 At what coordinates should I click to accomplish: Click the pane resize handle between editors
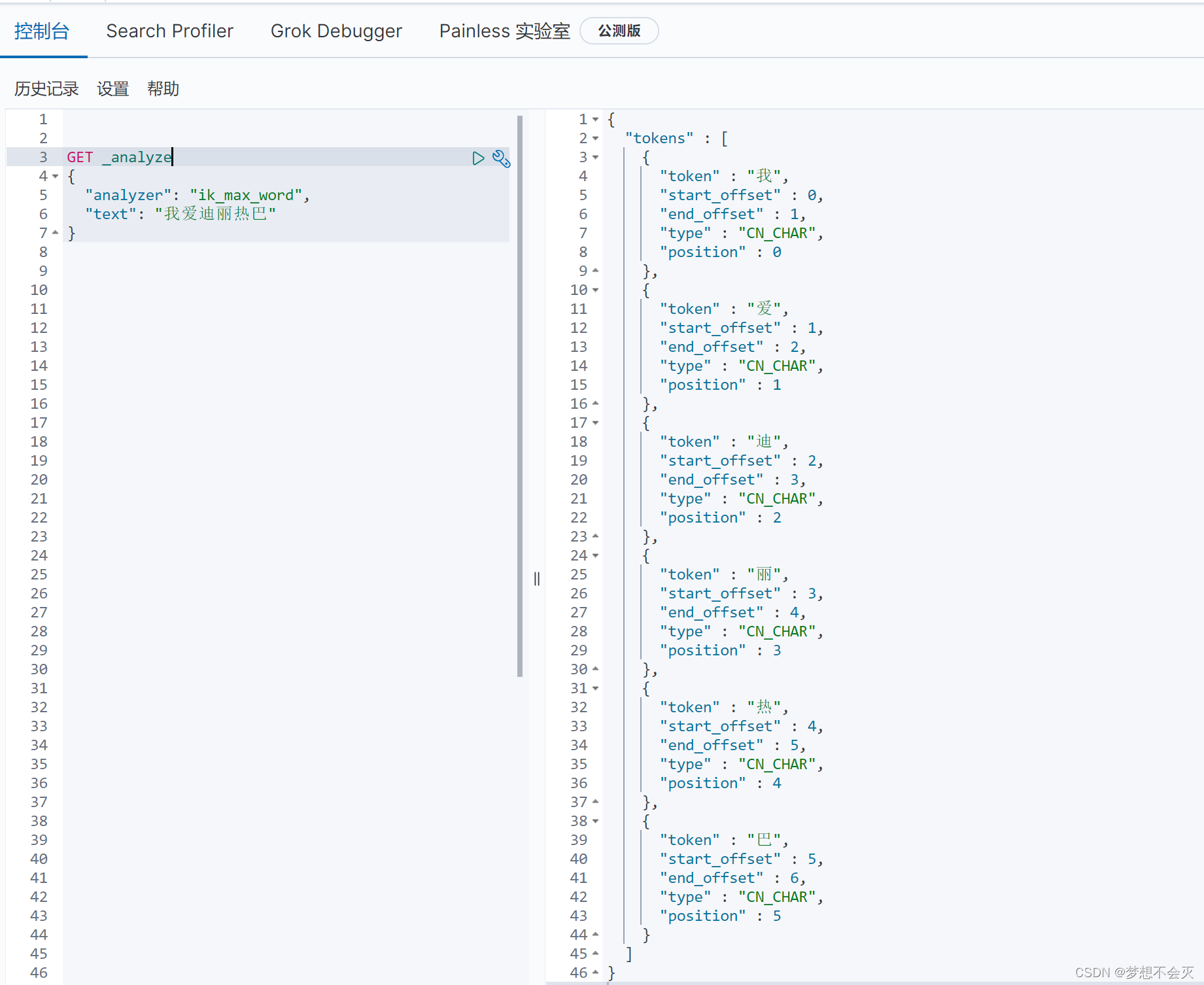coord(537,579)
